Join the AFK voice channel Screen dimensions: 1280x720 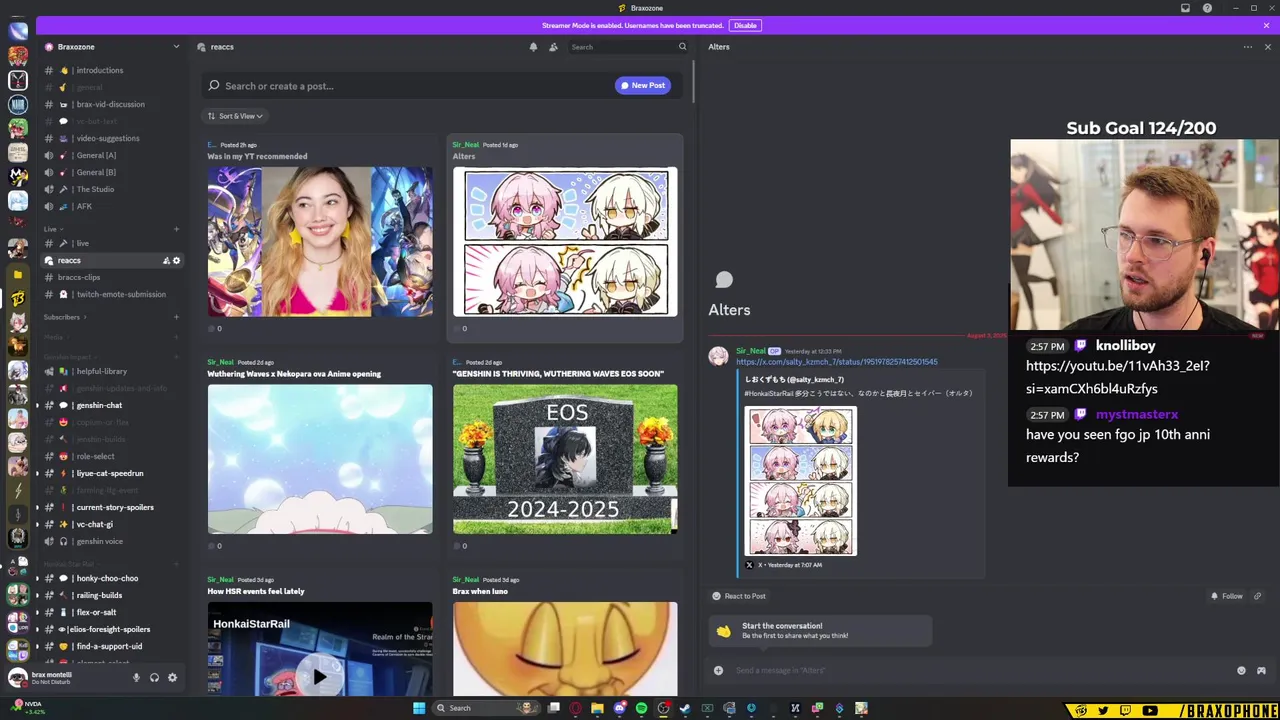pyautogui.click(x=112, y=206)
